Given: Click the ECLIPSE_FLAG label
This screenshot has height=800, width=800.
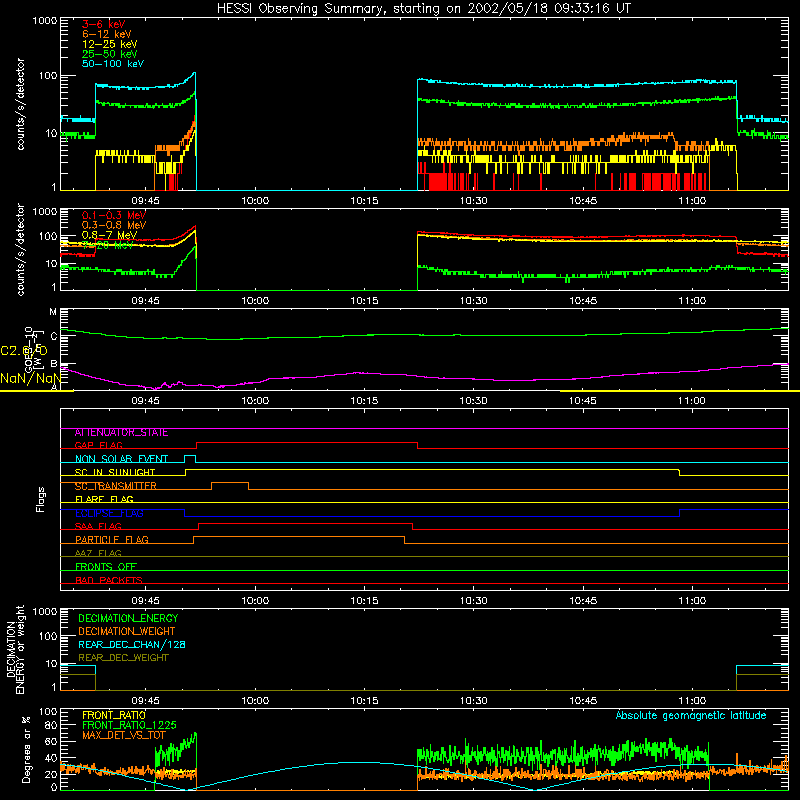Looking at the screenshot, I should coord(109,513).
